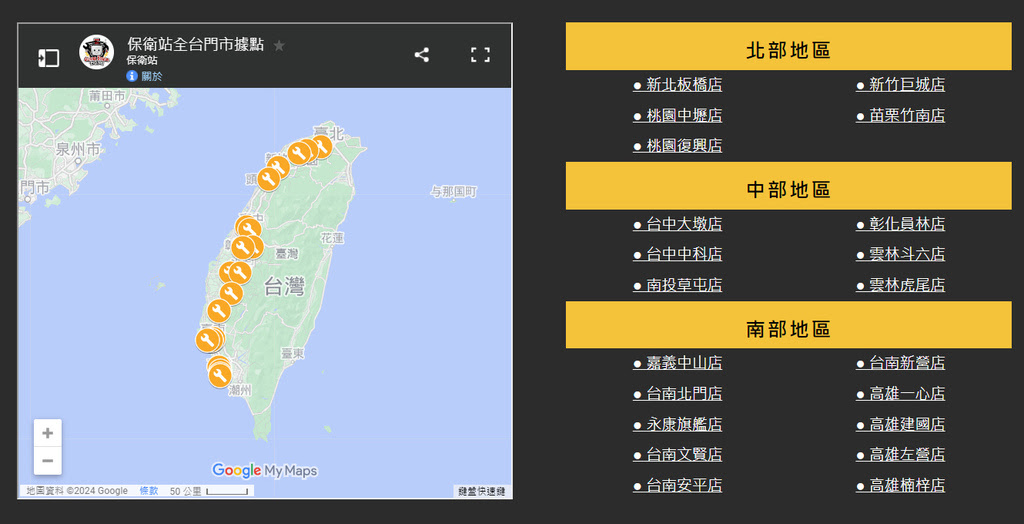The width and height of the screenshot is (1024, 524).
Task: View the map in fullscreen
Action: [x=480, y=55]
